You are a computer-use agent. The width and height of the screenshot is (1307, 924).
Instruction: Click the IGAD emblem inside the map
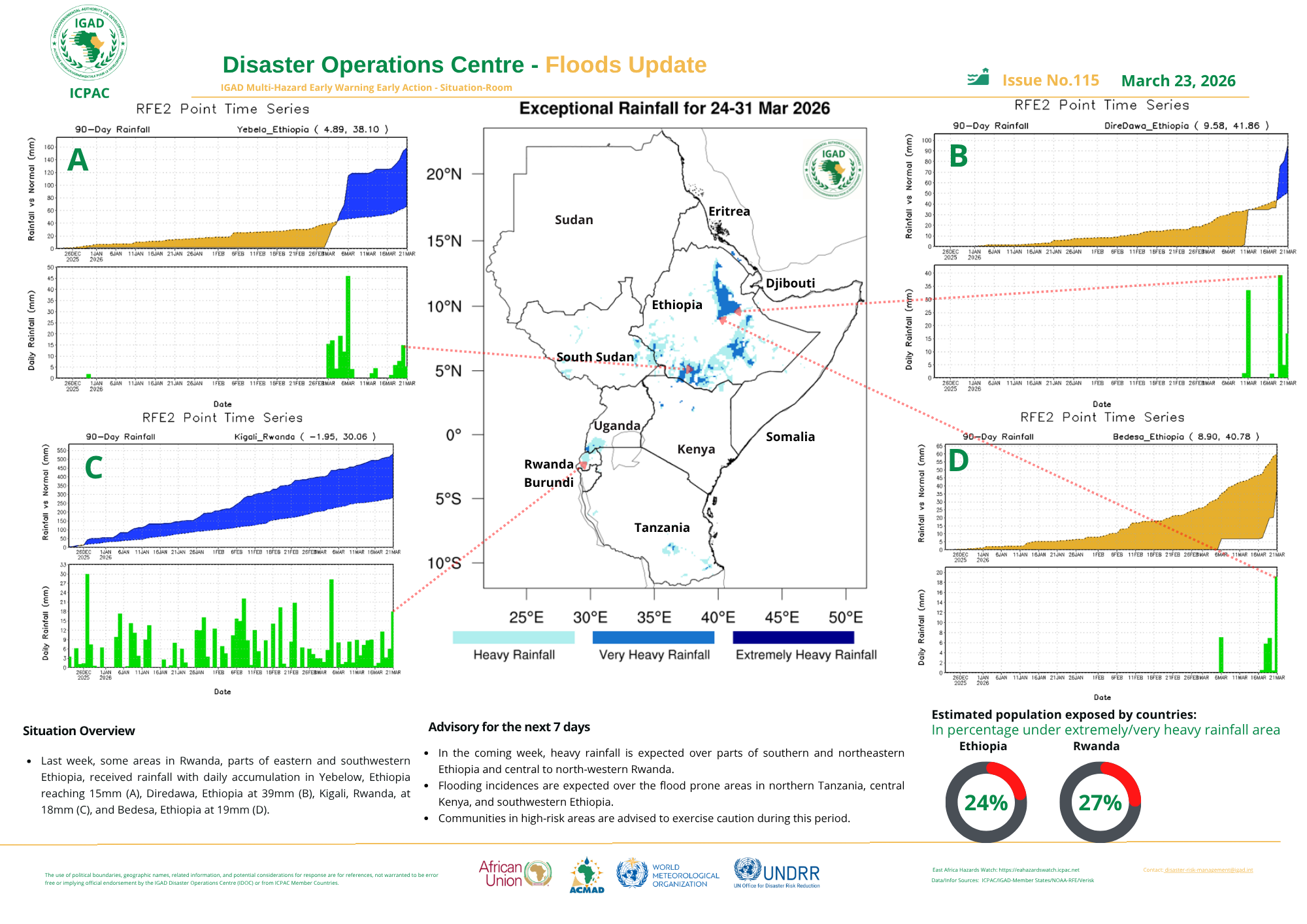coord(833,169)
